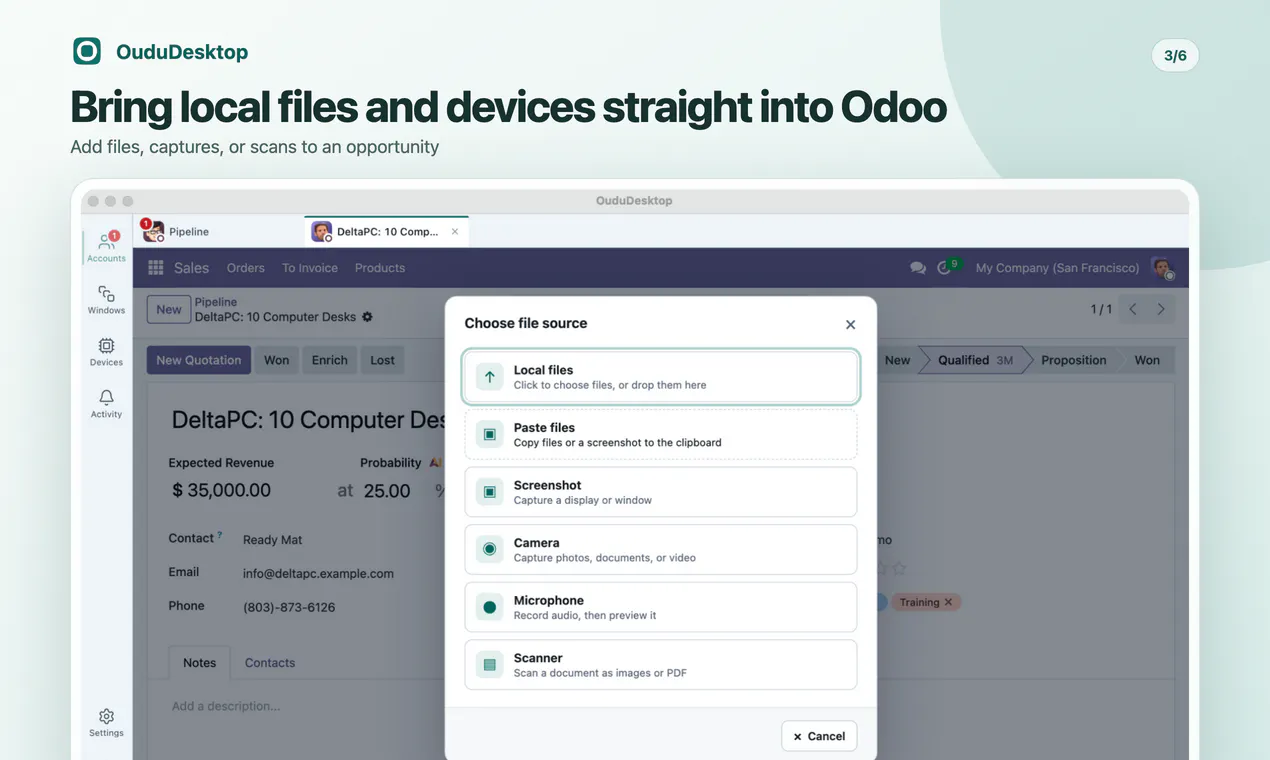1270x760 pixels.
Task: Choose Paste files source
Action: [x=660, y=434]
